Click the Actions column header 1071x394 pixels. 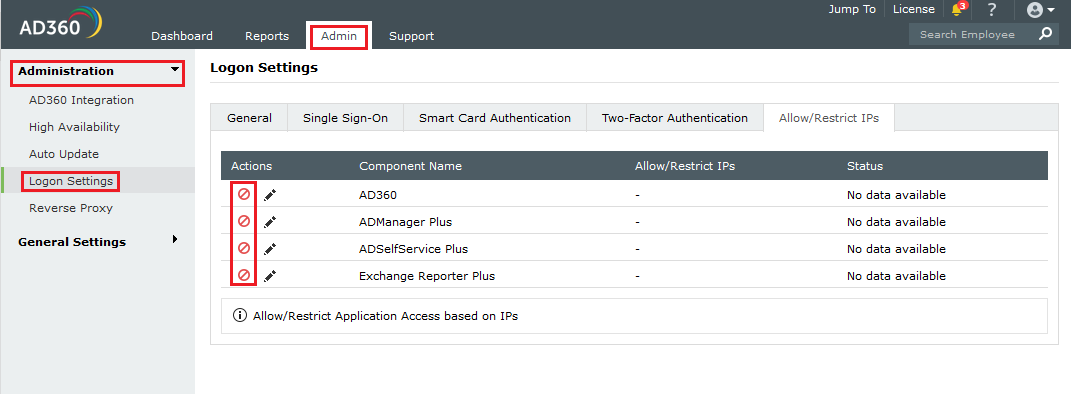tap(251, 166)
